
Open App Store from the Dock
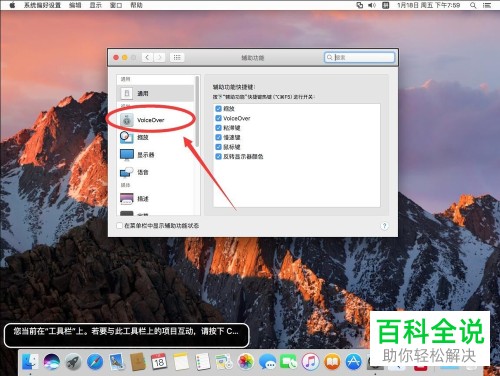click(x=353, y=362)
